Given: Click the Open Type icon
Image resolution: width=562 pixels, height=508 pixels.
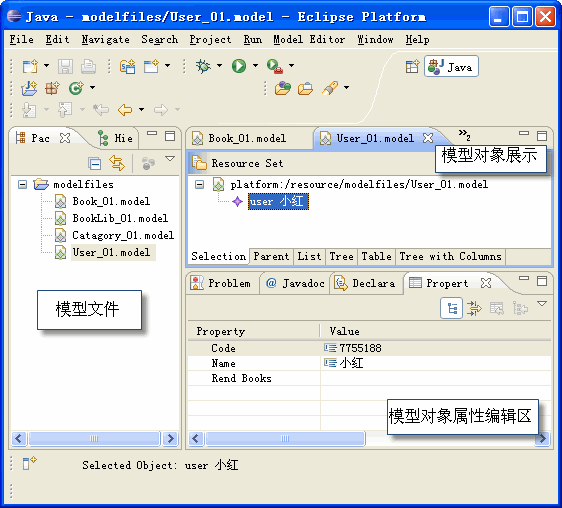Looking at the screenshot, I should (282, 88).
